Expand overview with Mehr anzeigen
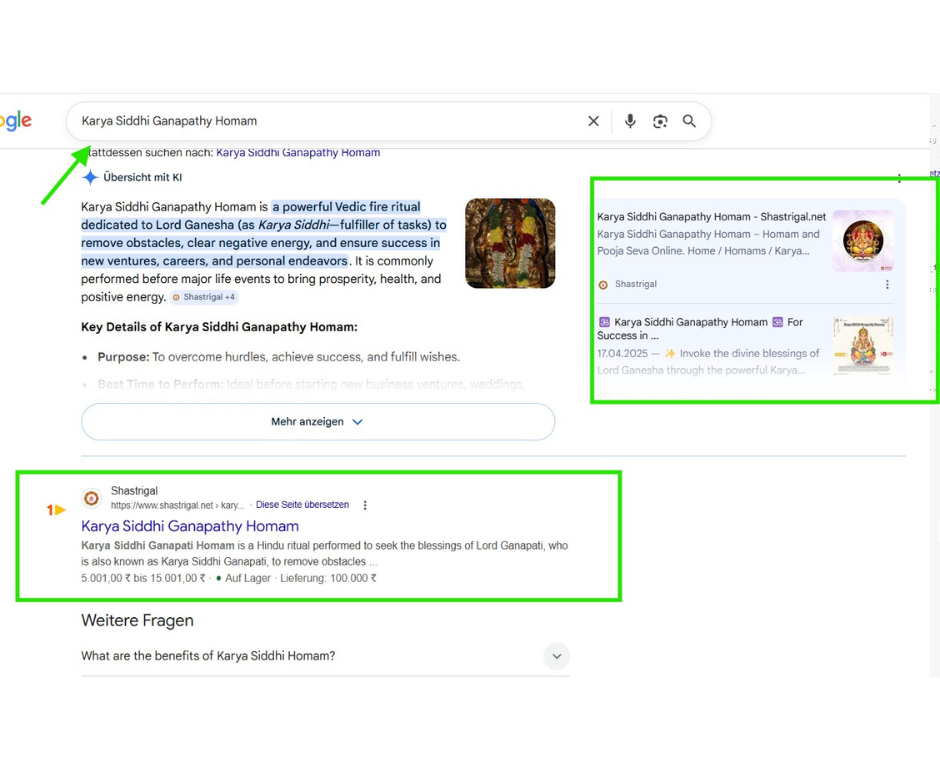 pyautogui.click(x=318, y=421)
